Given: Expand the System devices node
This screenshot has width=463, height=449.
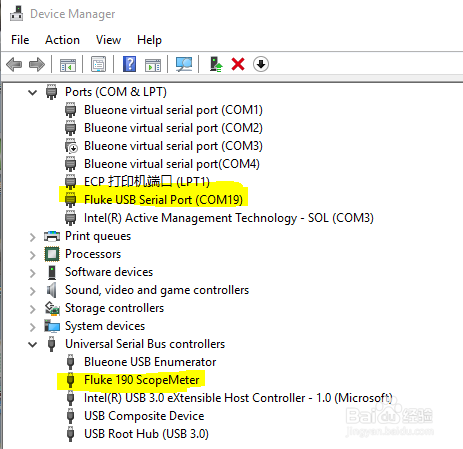Looking at the screenshot, I should tap(32, 327).
